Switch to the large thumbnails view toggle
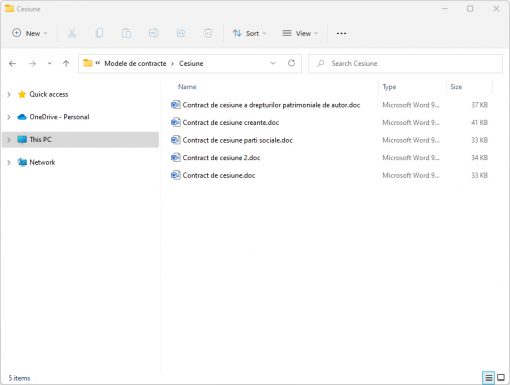The width and height of the screenshot is (510, 385). tap(501, 378)
